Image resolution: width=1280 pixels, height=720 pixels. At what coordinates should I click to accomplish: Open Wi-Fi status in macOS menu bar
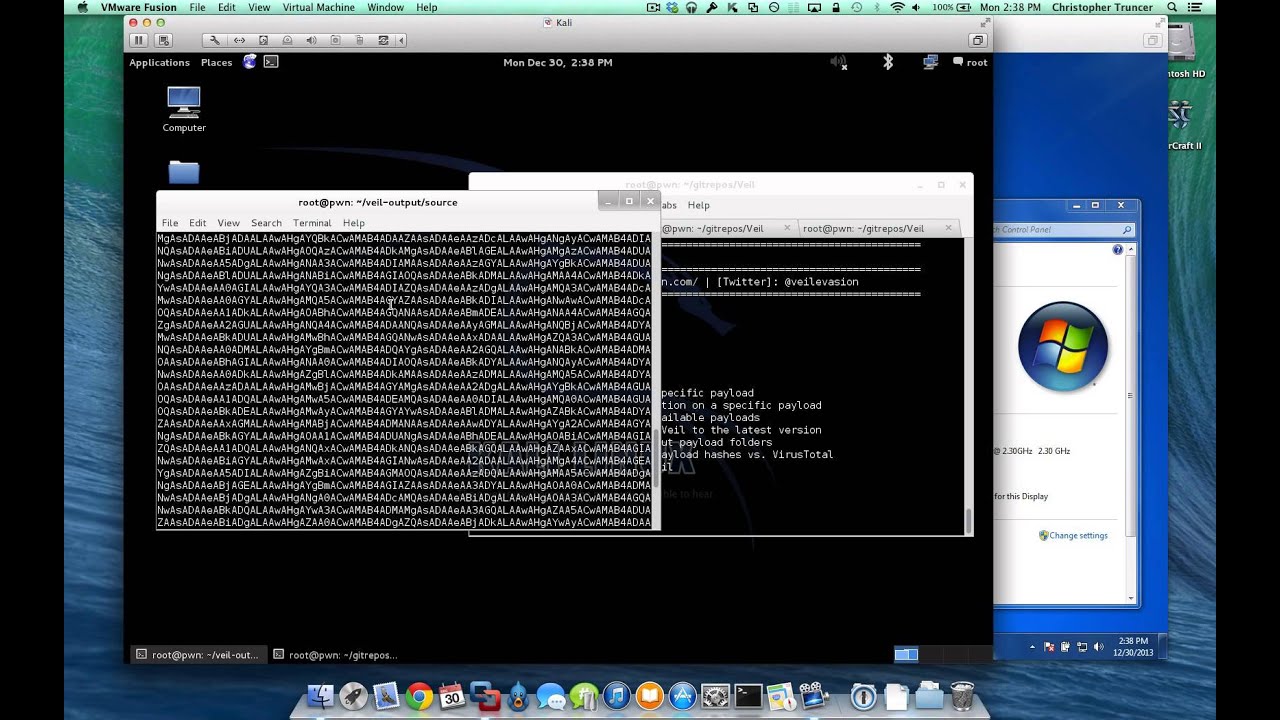tap(897, 7)
